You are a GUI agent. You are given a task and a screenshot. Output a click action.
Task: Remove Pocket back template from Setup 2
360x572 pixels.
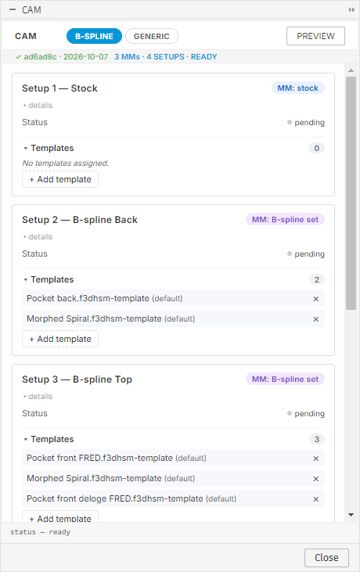click(x=316, y=299)
